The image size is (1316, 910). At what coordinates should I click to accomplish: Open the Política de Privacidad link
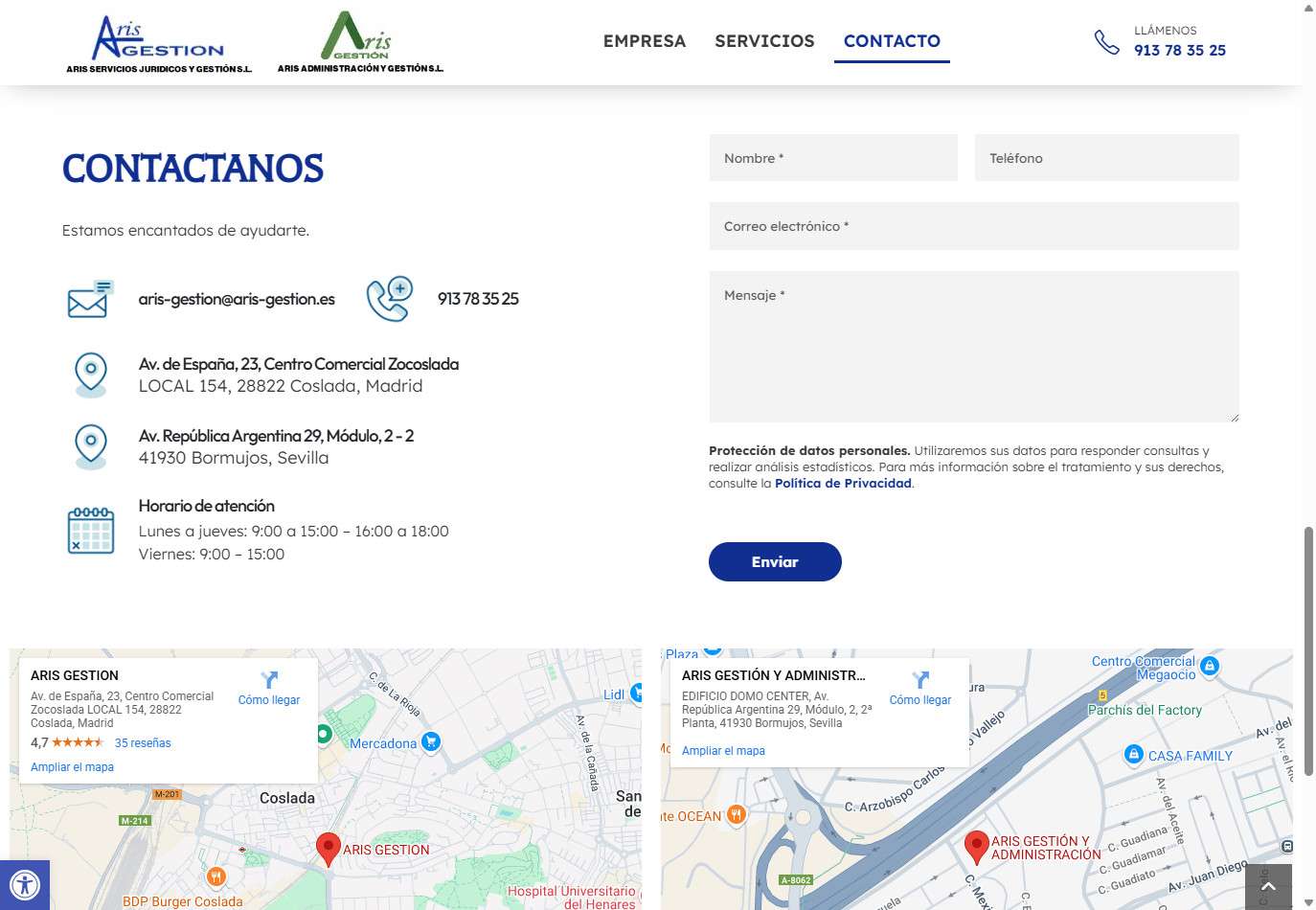click(843, 484)
